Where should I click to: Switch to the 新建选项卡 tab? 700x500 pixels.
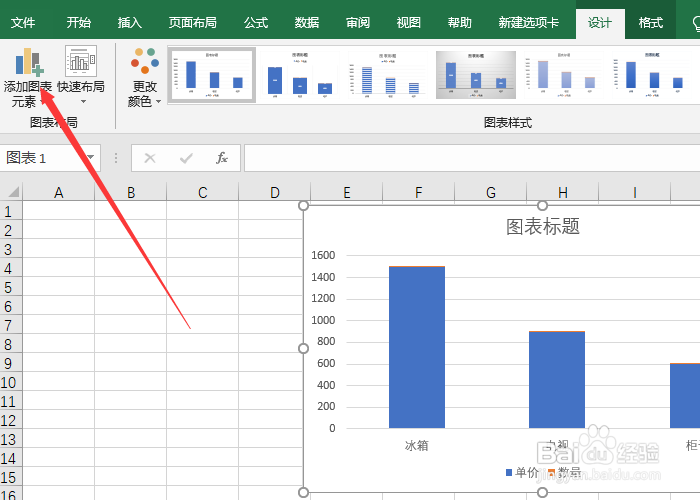click(529, 22)
